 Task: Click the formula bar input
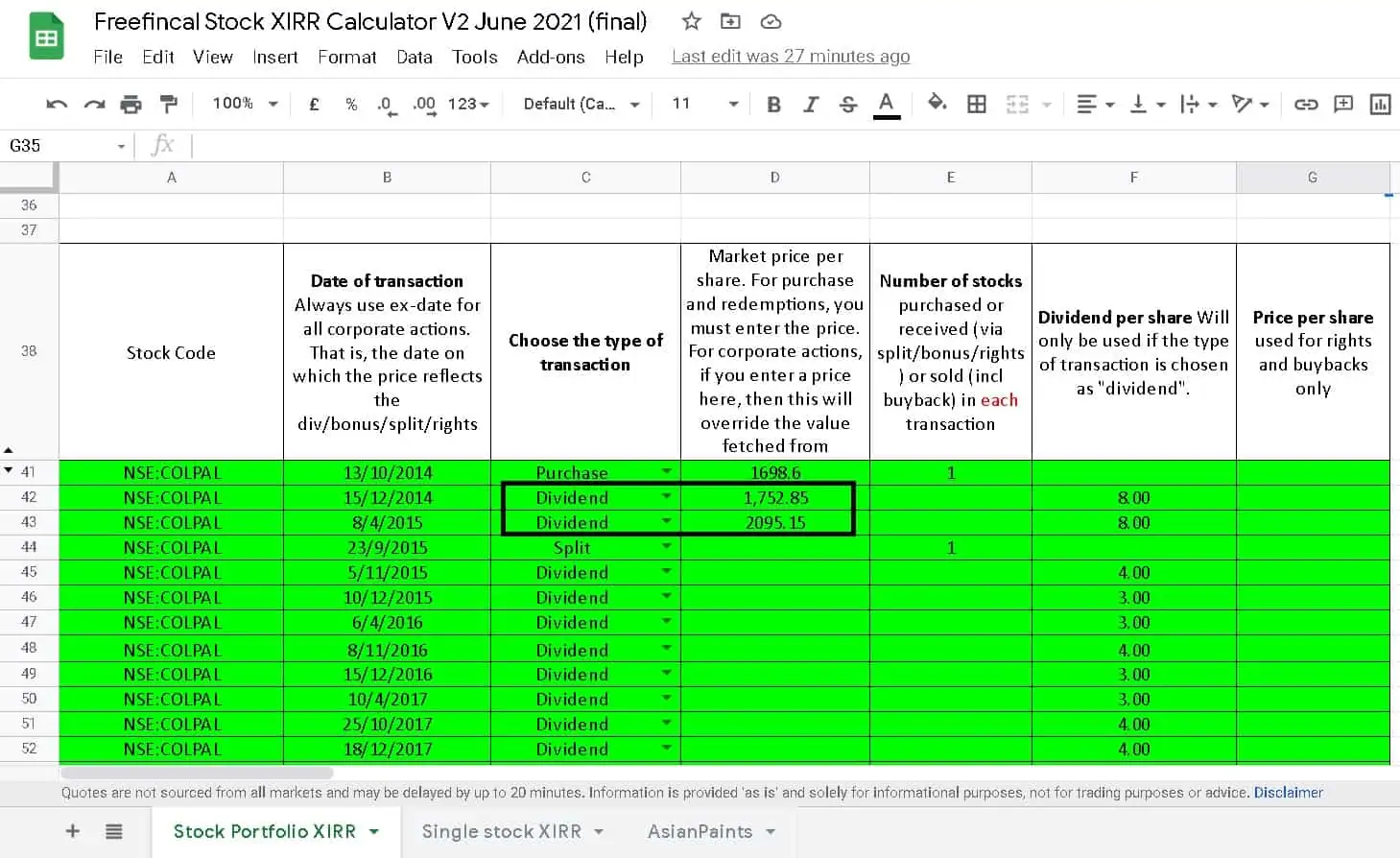pyautogui.click(x=795, y=146)
